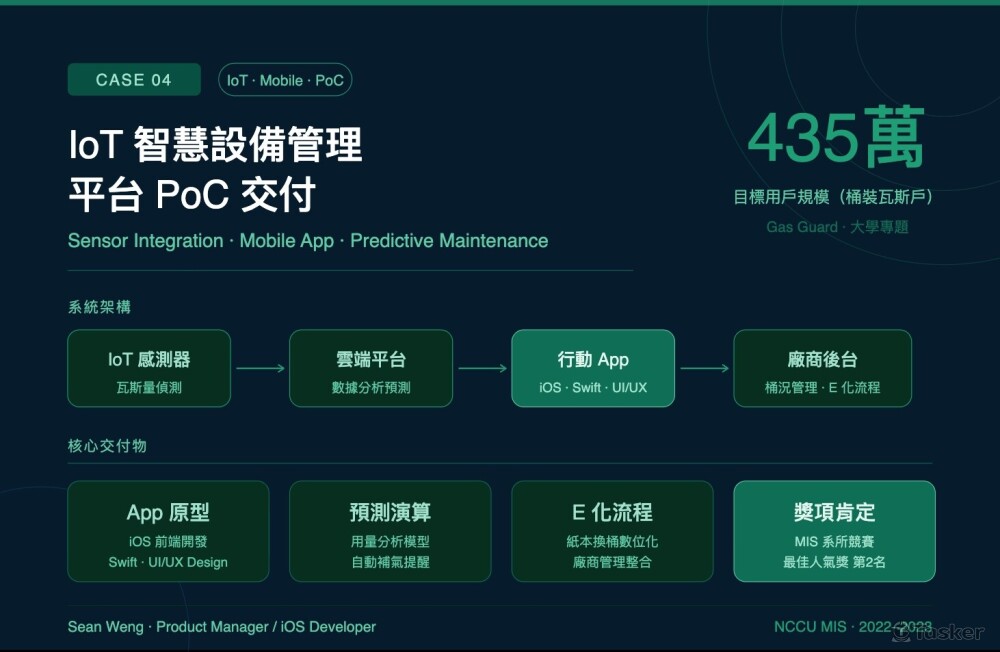Click the 預測演算 deliverable card
1000x652 pixels.
point(390,532)
